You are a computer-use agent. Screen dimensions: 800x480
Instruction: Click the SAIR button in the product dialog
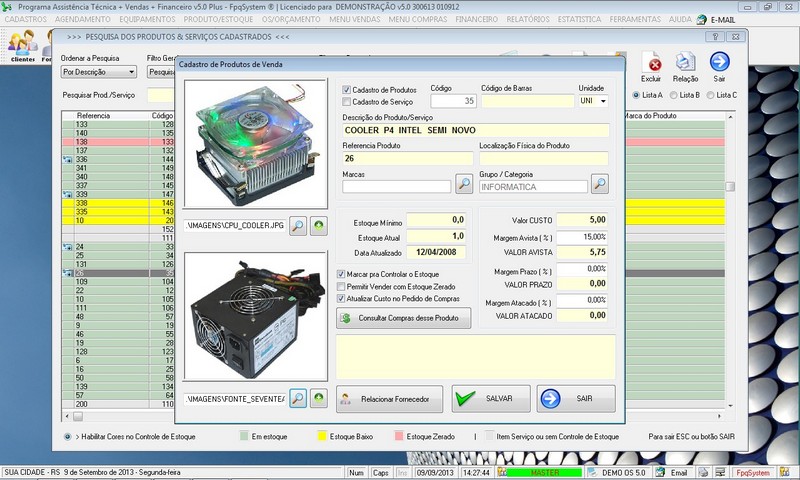click(576, 398)
